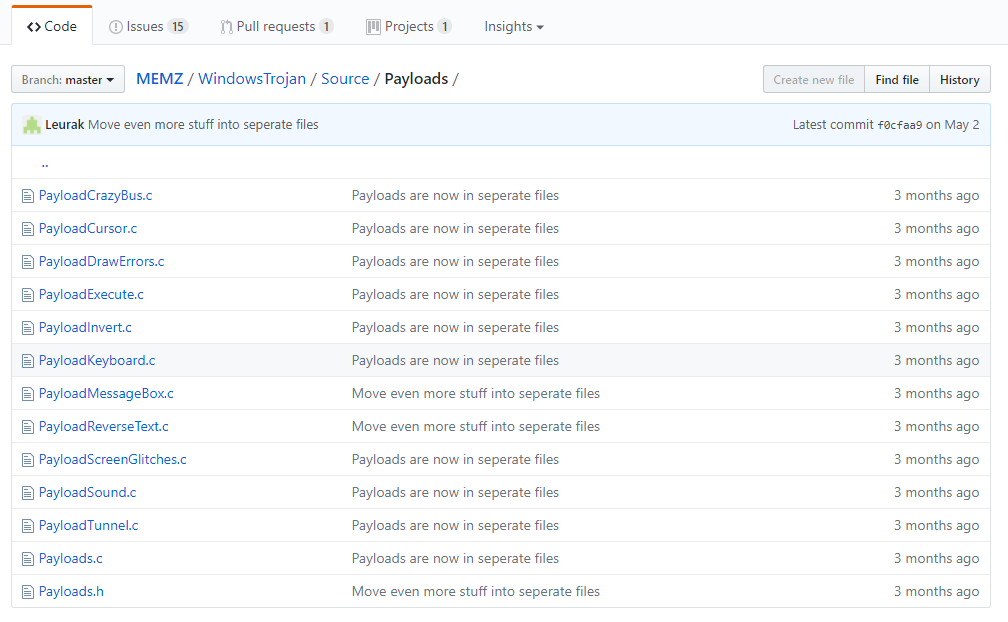Click commit message in PayloadKeyboard.c row
This screenshot has height=622, width=1008.
pos(455,360)
